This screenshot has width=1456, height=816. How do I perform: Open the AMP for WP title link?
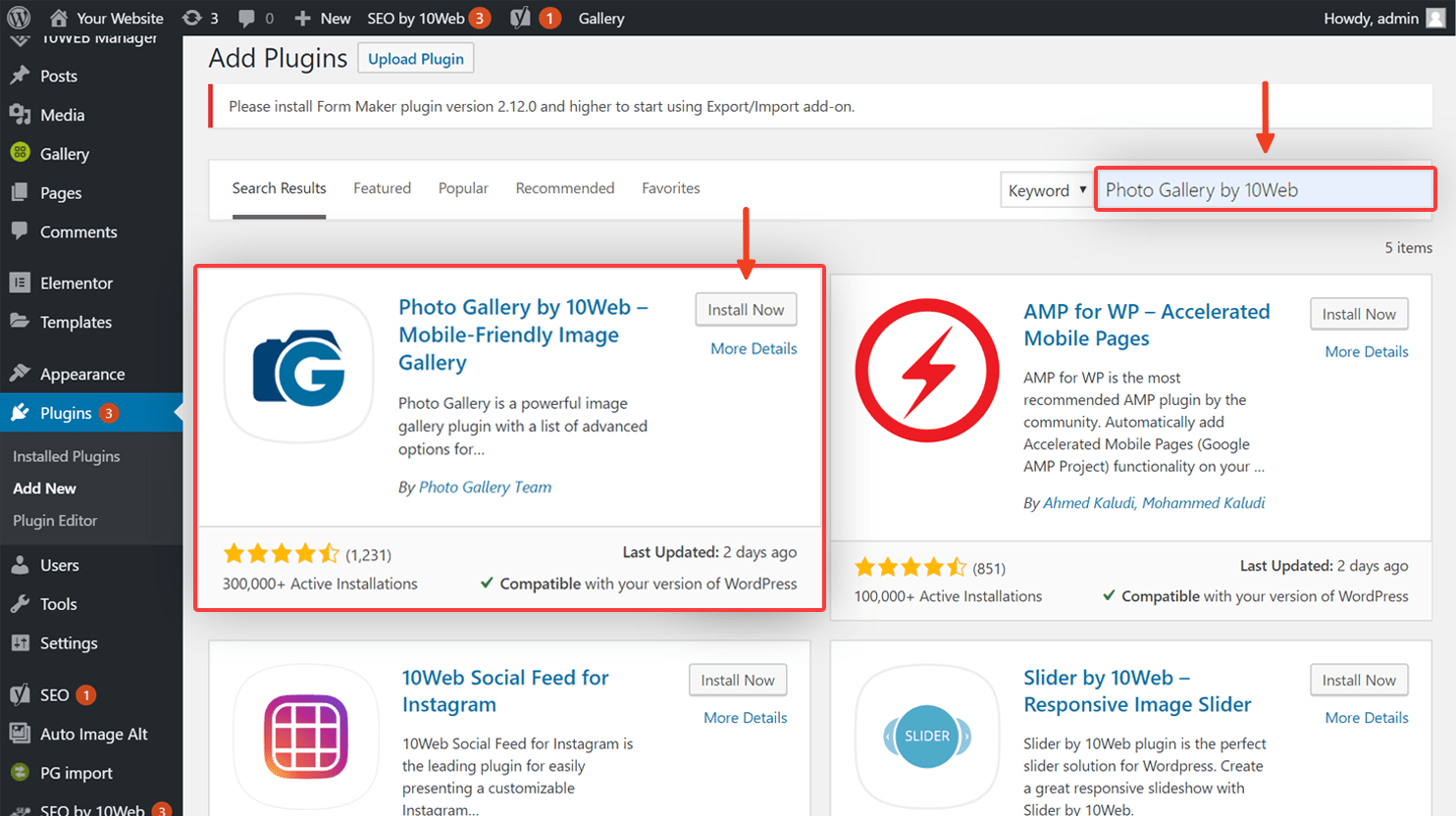coord(1147,325)
